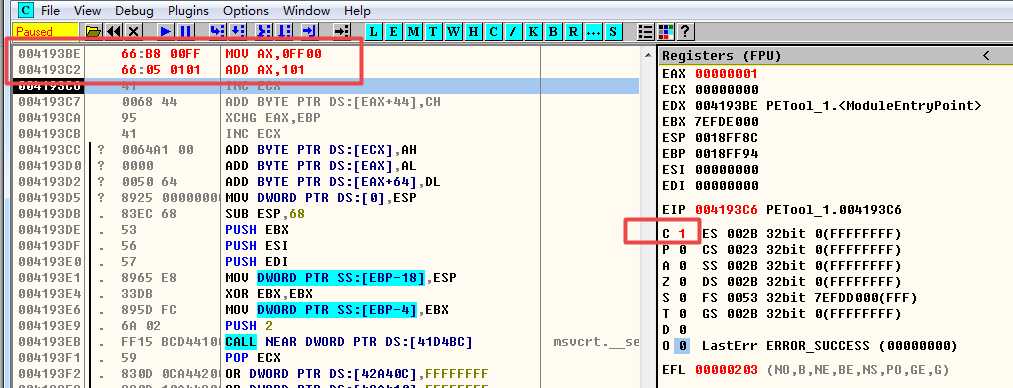The image size is (1013, 388).
Task: Toggle the S sign flag value
Action: point(682,298)
